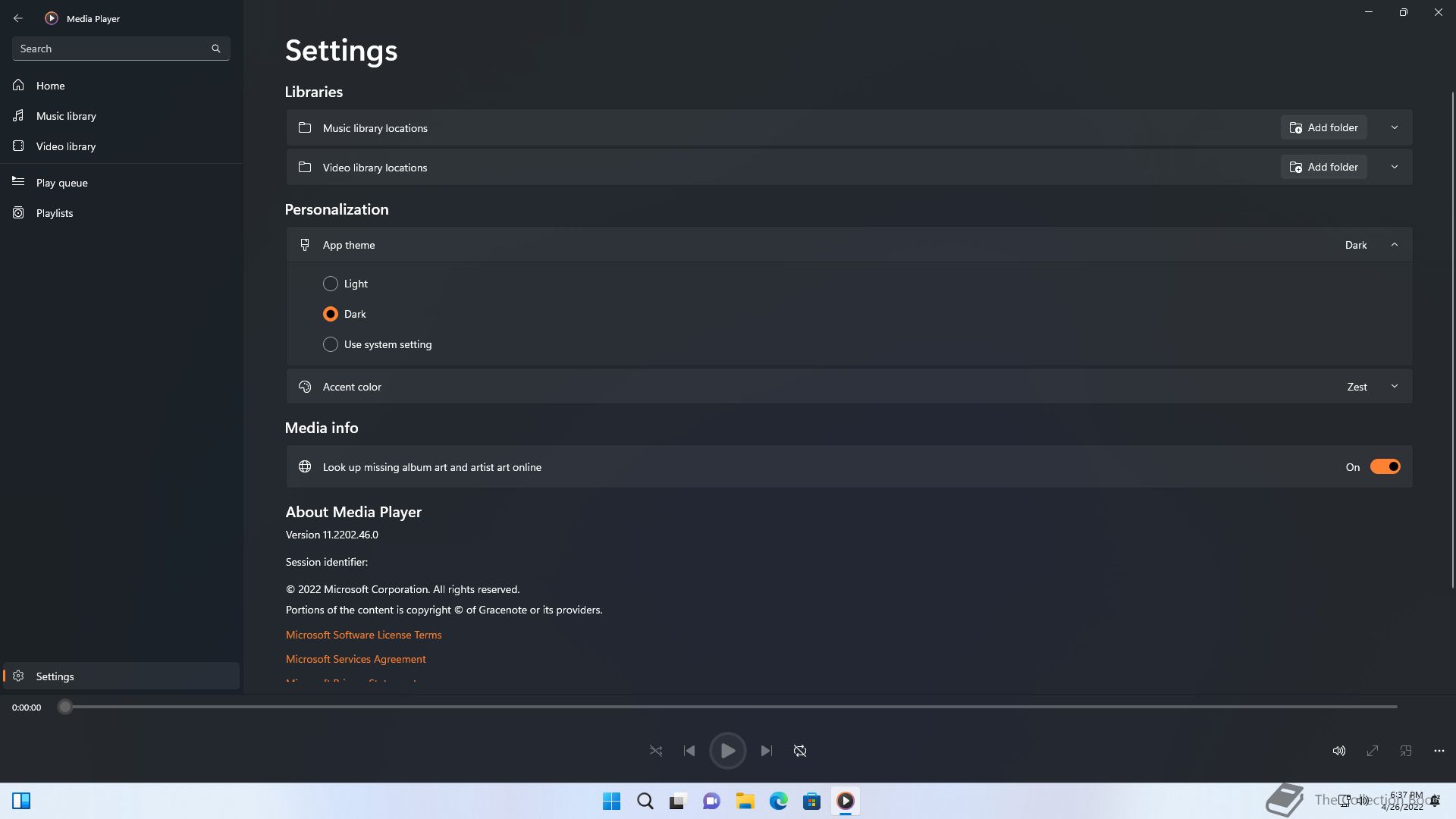Screen dimensions: 1456x819
Task: Go to Home in sidebar
Action: [121, 86]
